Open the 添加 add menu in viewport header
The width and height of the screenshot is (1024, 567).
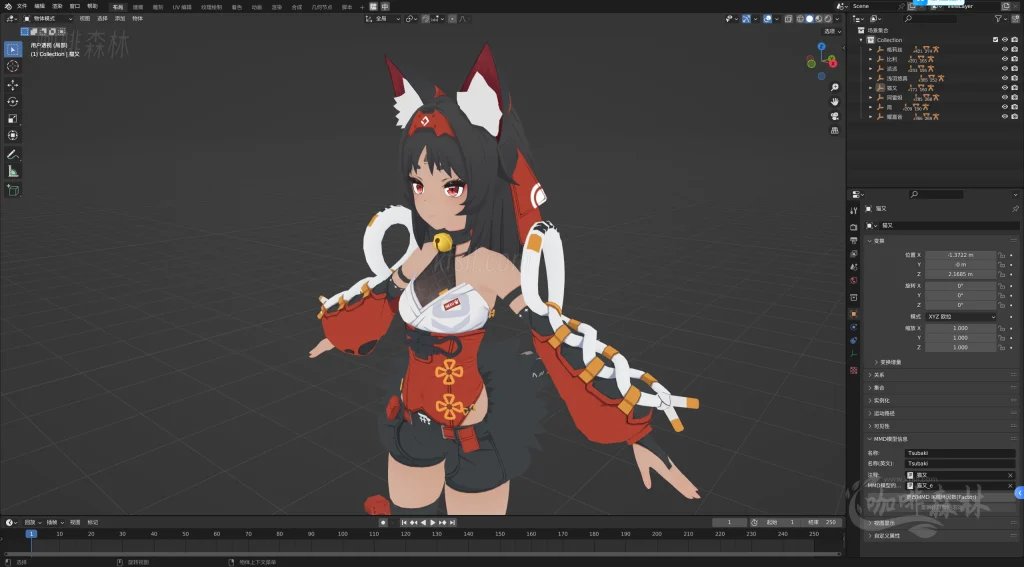pyautogui.click(x=120, y=19)
